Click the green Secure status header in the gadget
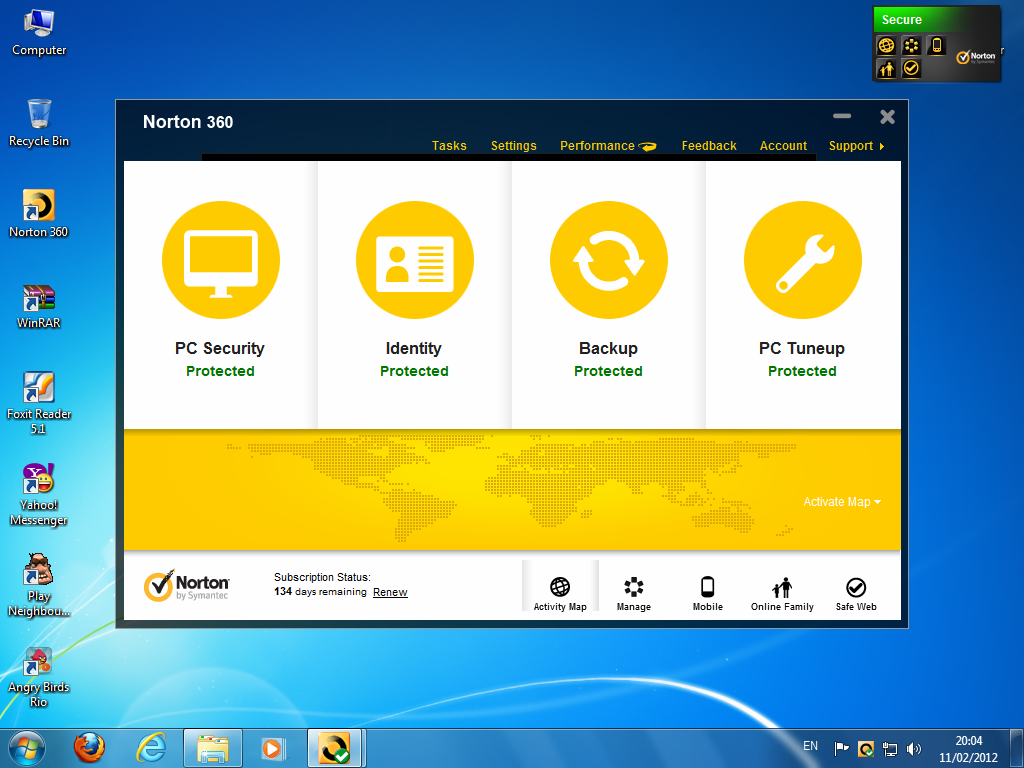Screen dimensions: 1024x768 (936, 20)
